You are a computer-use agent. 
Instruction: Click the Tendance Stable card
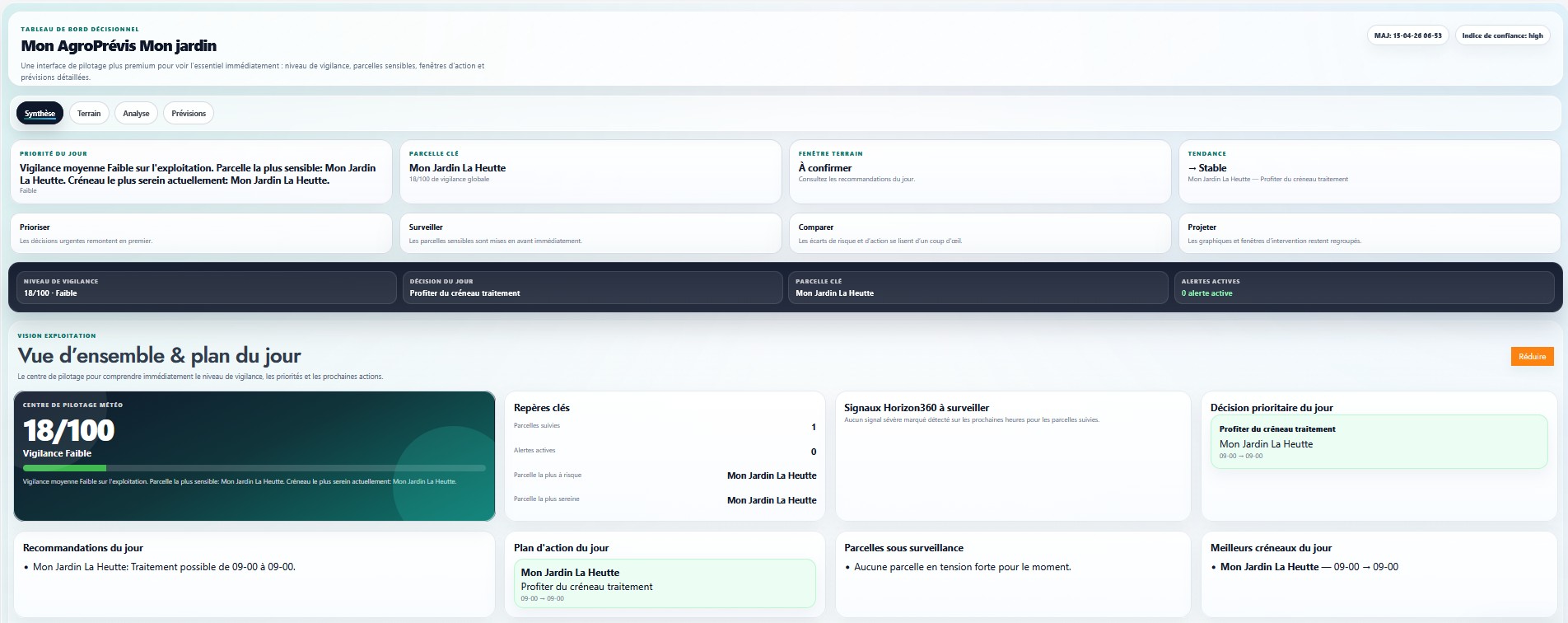pos(1369,171)
